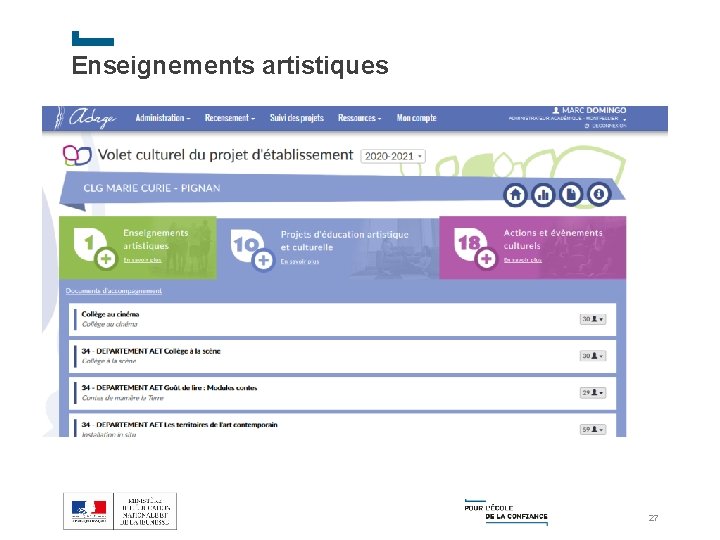Screen dimensions: 720x540
Task: Open the Administration menu
Action: click(163, 118)
